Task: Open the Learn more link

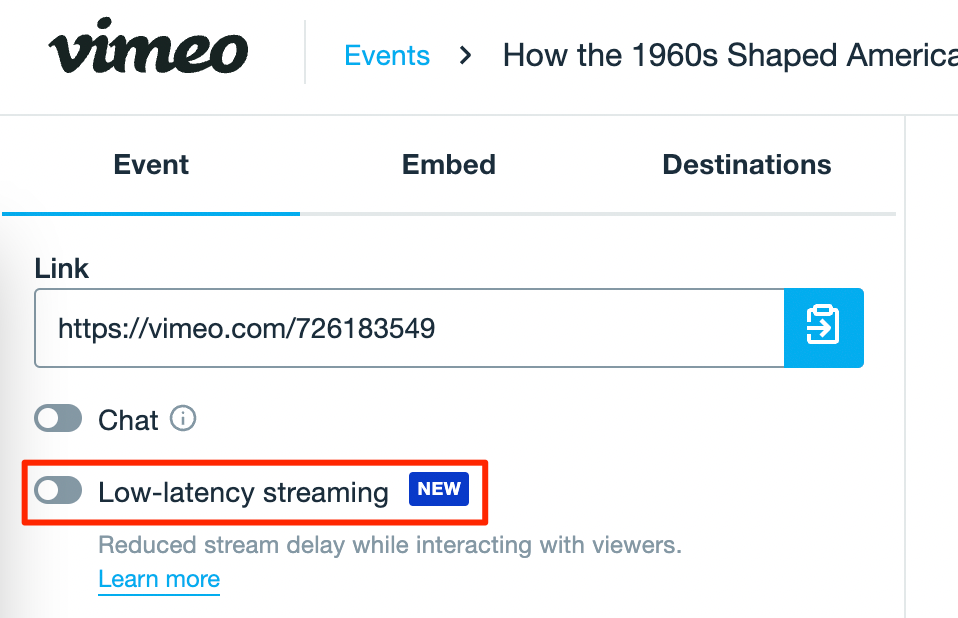Action: point(159,579)
